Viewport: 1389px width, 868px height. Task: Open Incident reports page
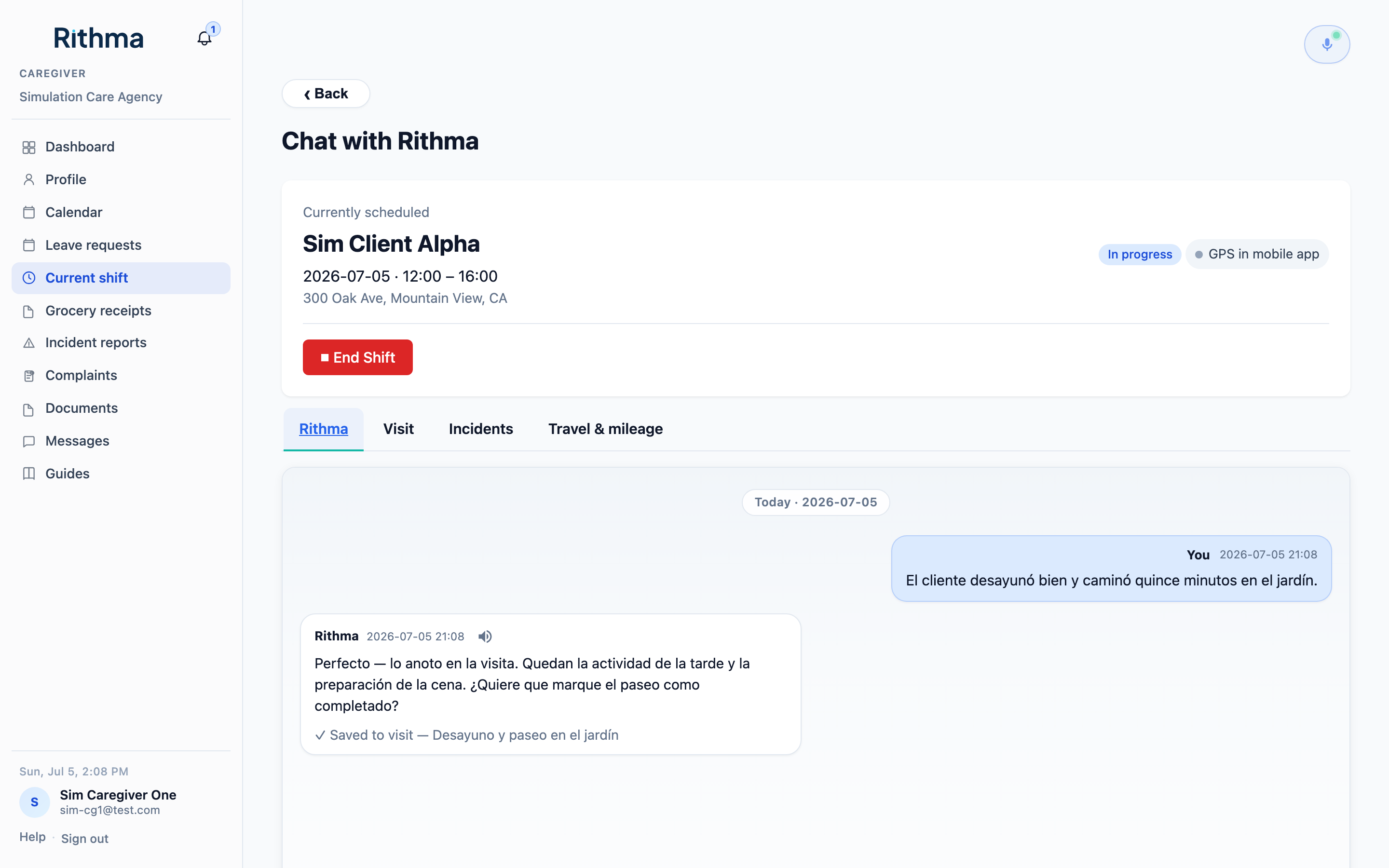121,343
